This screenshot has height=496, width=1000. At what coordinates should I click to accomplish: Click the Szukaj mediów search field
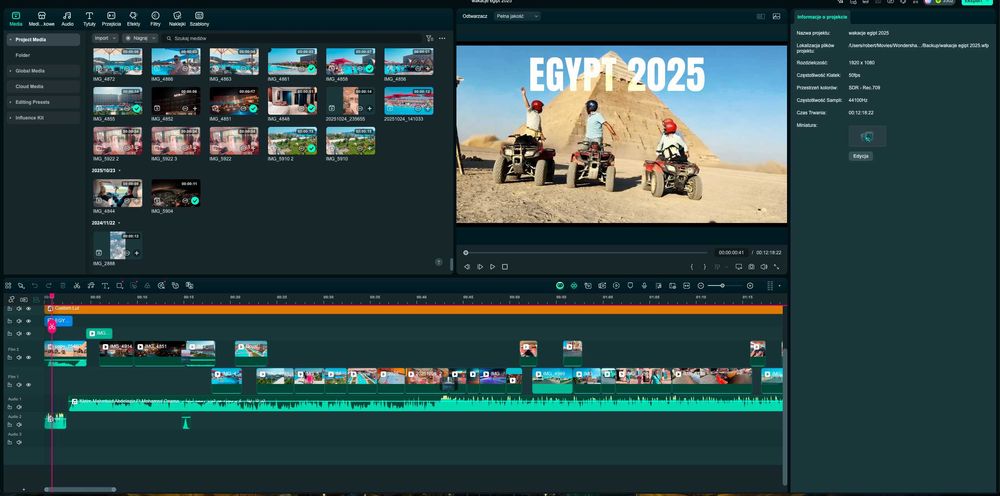point(293,38)
